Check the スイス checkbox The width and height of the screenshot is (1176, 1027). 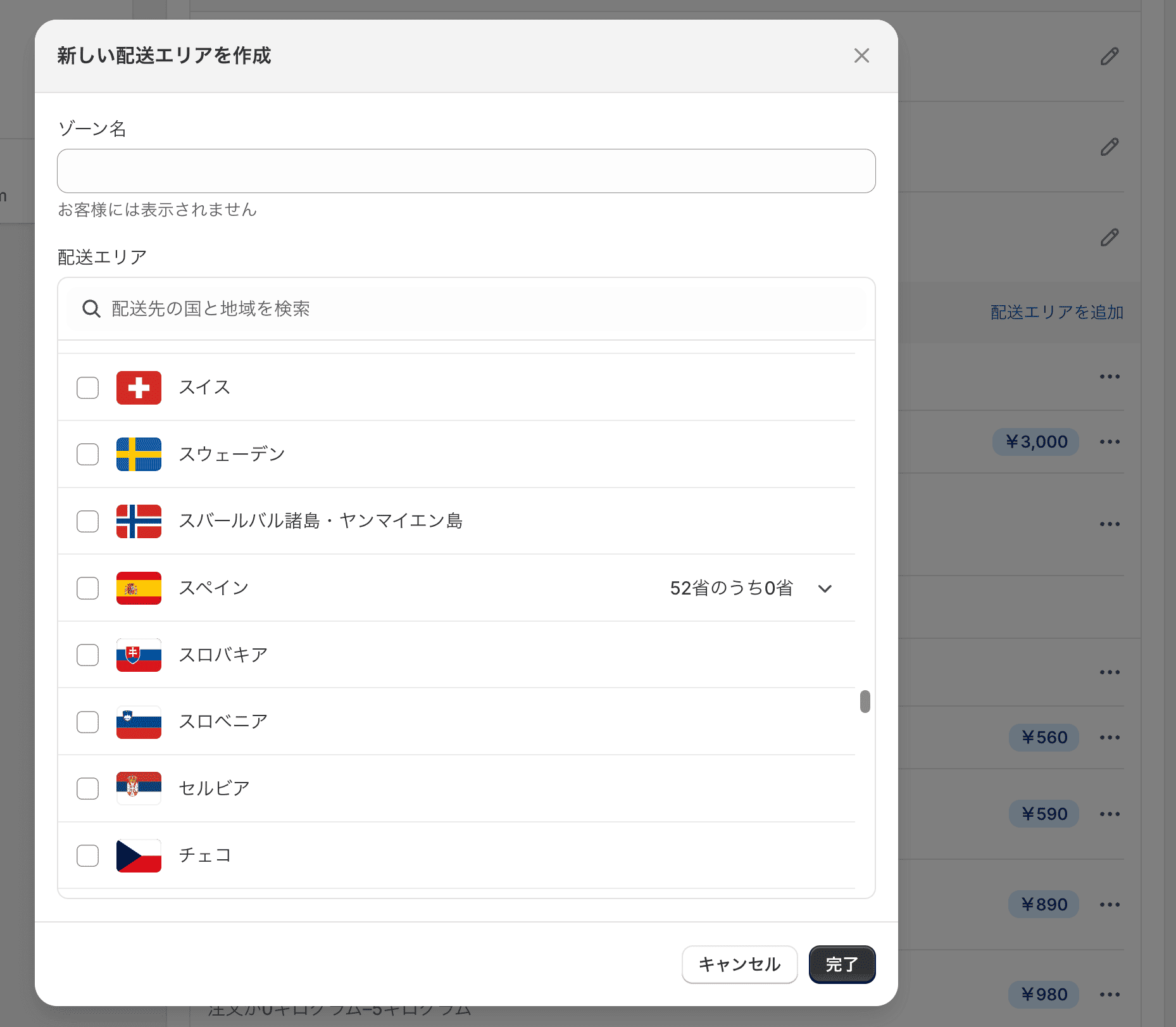coord(87,387)
